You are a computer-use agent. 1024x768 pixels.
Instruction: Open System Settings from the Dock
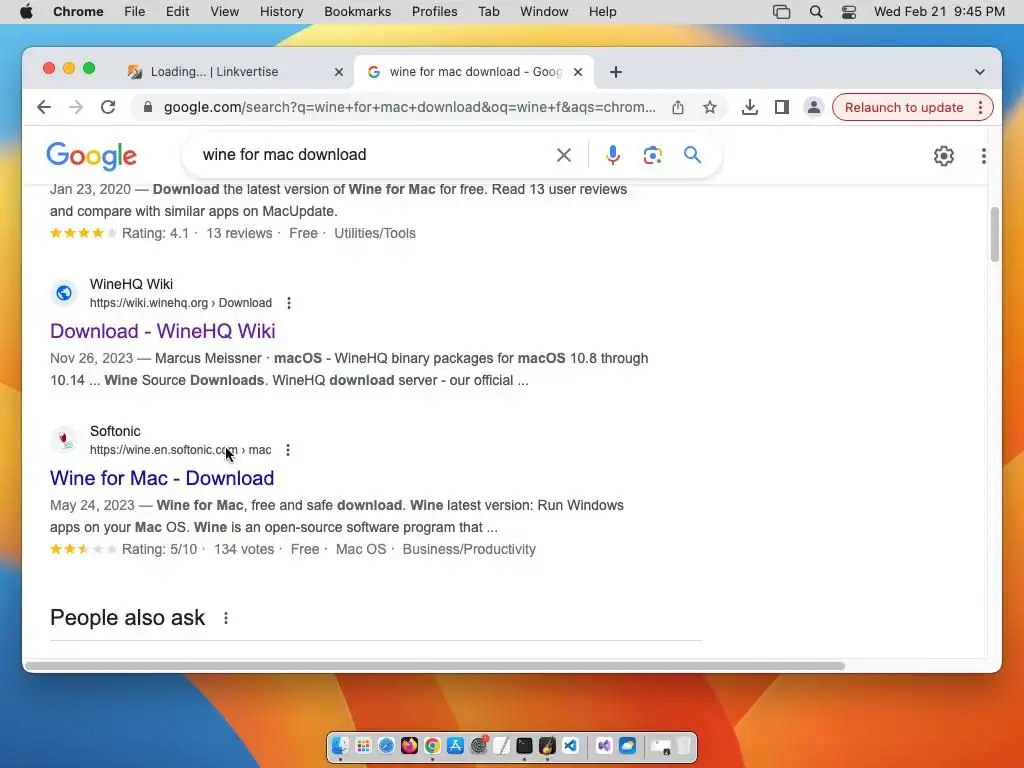(479, 745)
